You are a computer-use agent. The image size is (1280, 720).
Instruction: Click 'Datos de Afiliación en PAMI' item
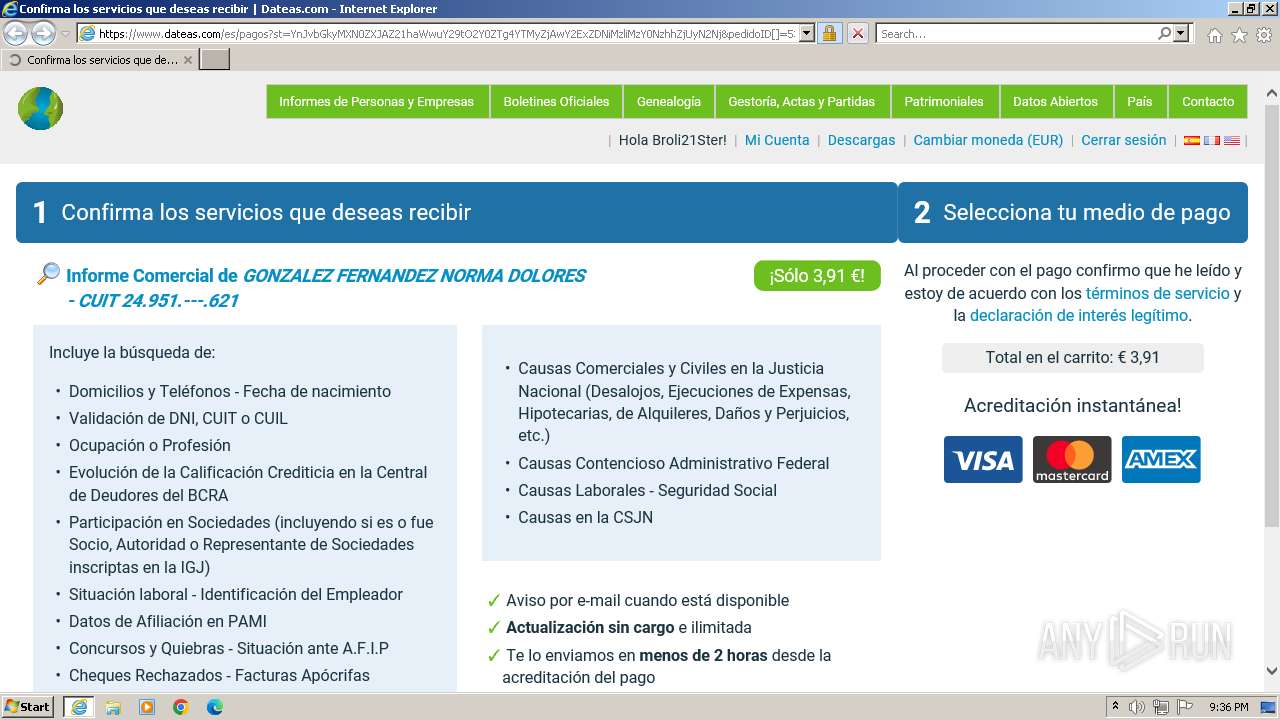coord(168,621)
